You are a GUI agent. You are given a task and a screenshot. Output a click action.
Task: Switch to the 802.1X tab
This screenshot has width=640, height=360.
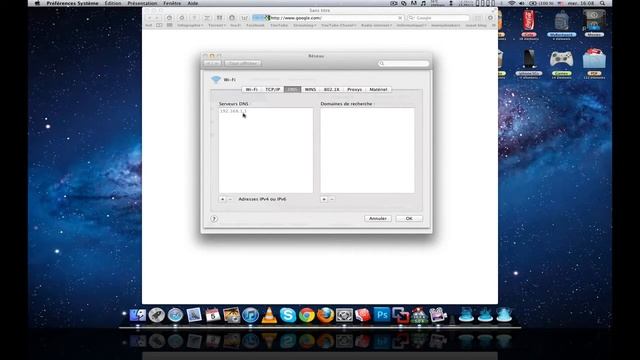click(x=331, y=89)
